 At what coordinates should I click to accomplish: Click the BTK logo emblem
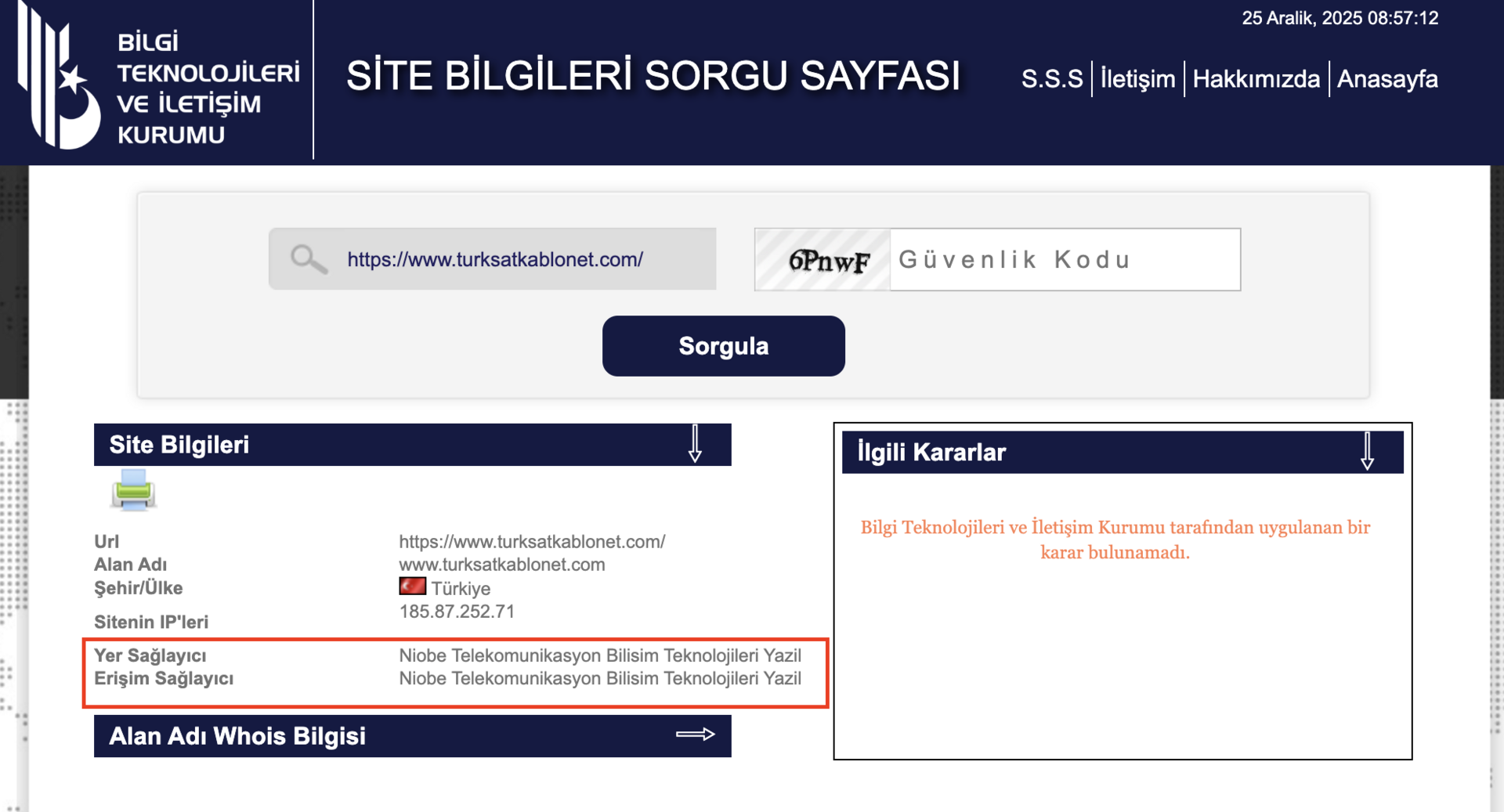(x=60, y=76)
